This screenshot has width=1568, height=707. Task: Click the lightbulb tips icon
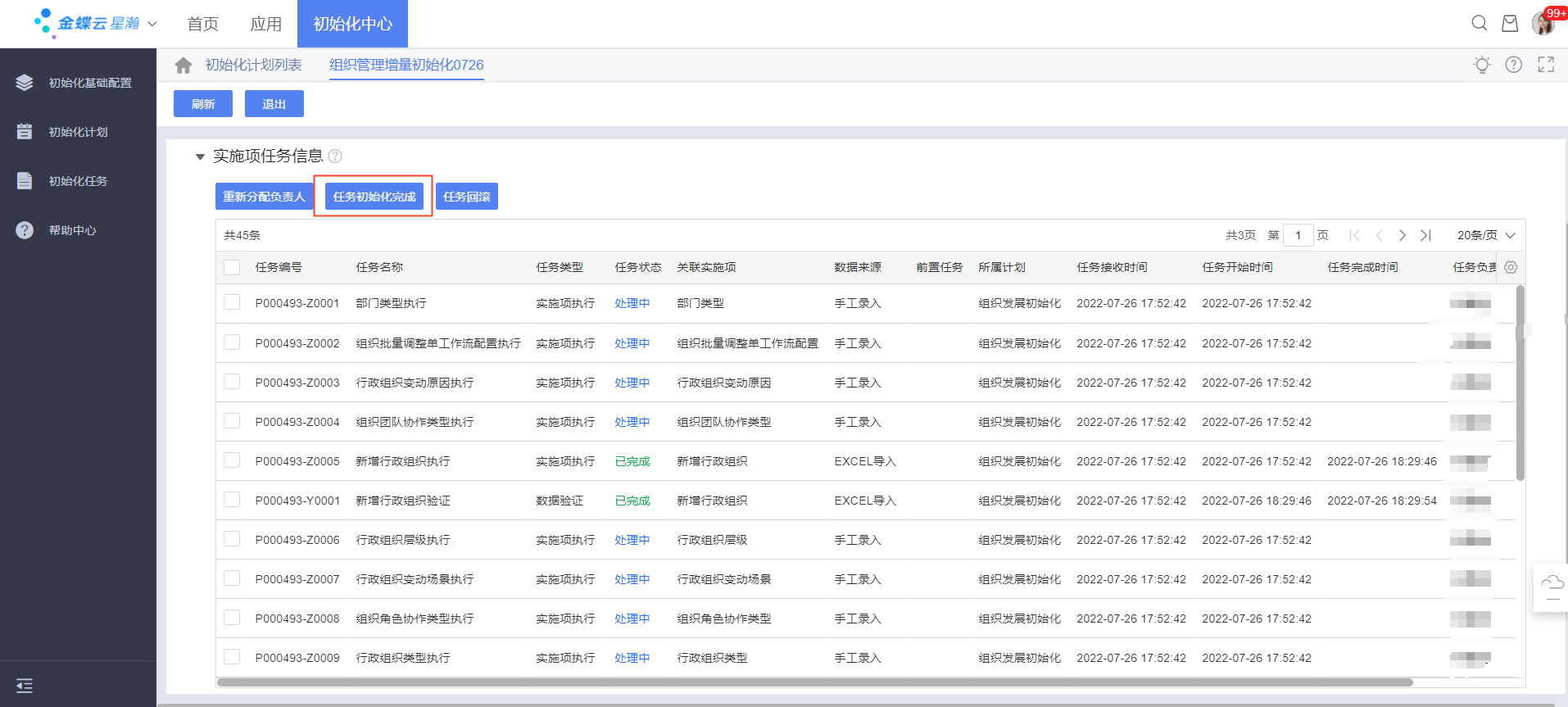click(1481, 65)
